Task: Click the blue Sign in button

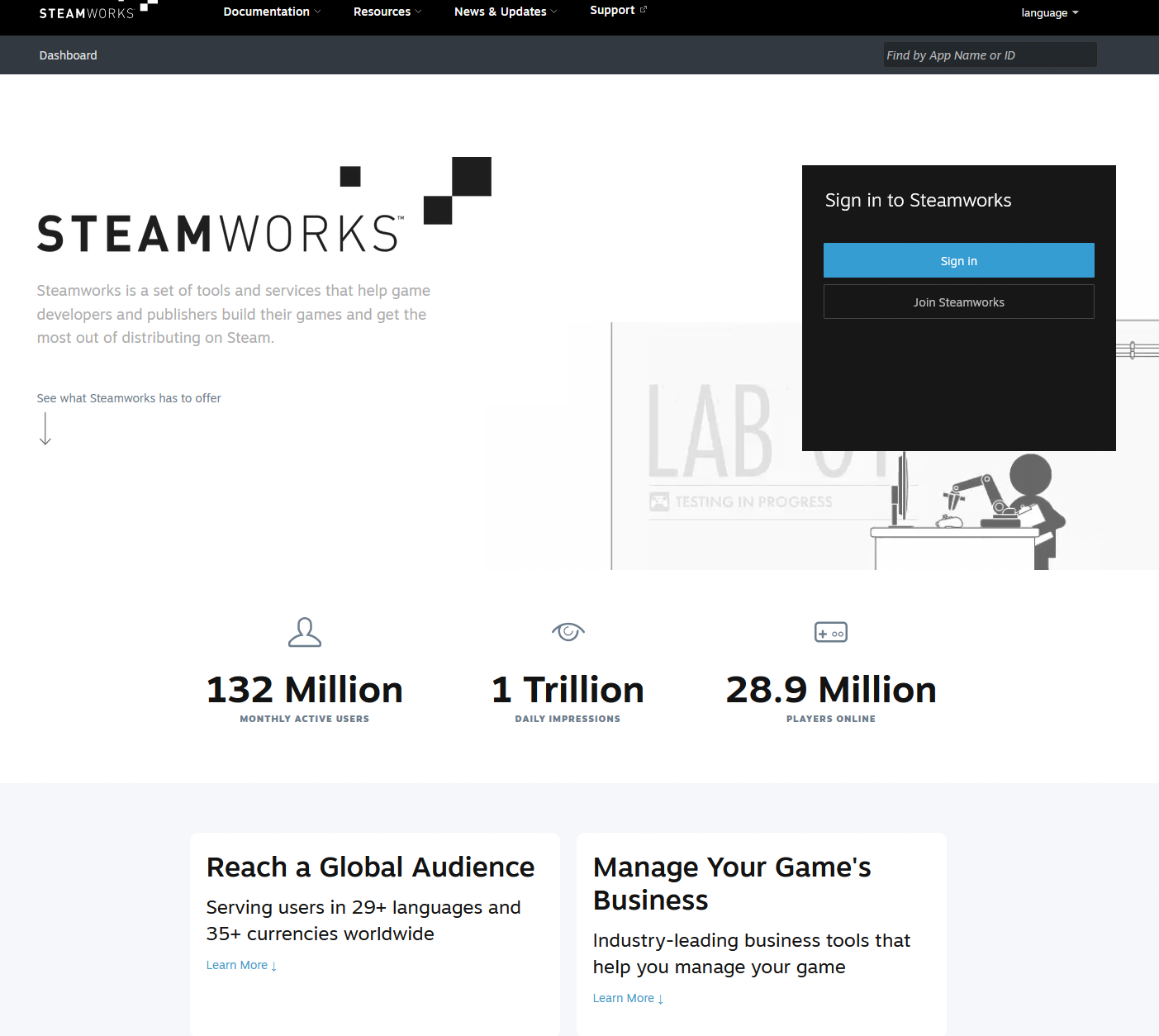Action: 958,260
